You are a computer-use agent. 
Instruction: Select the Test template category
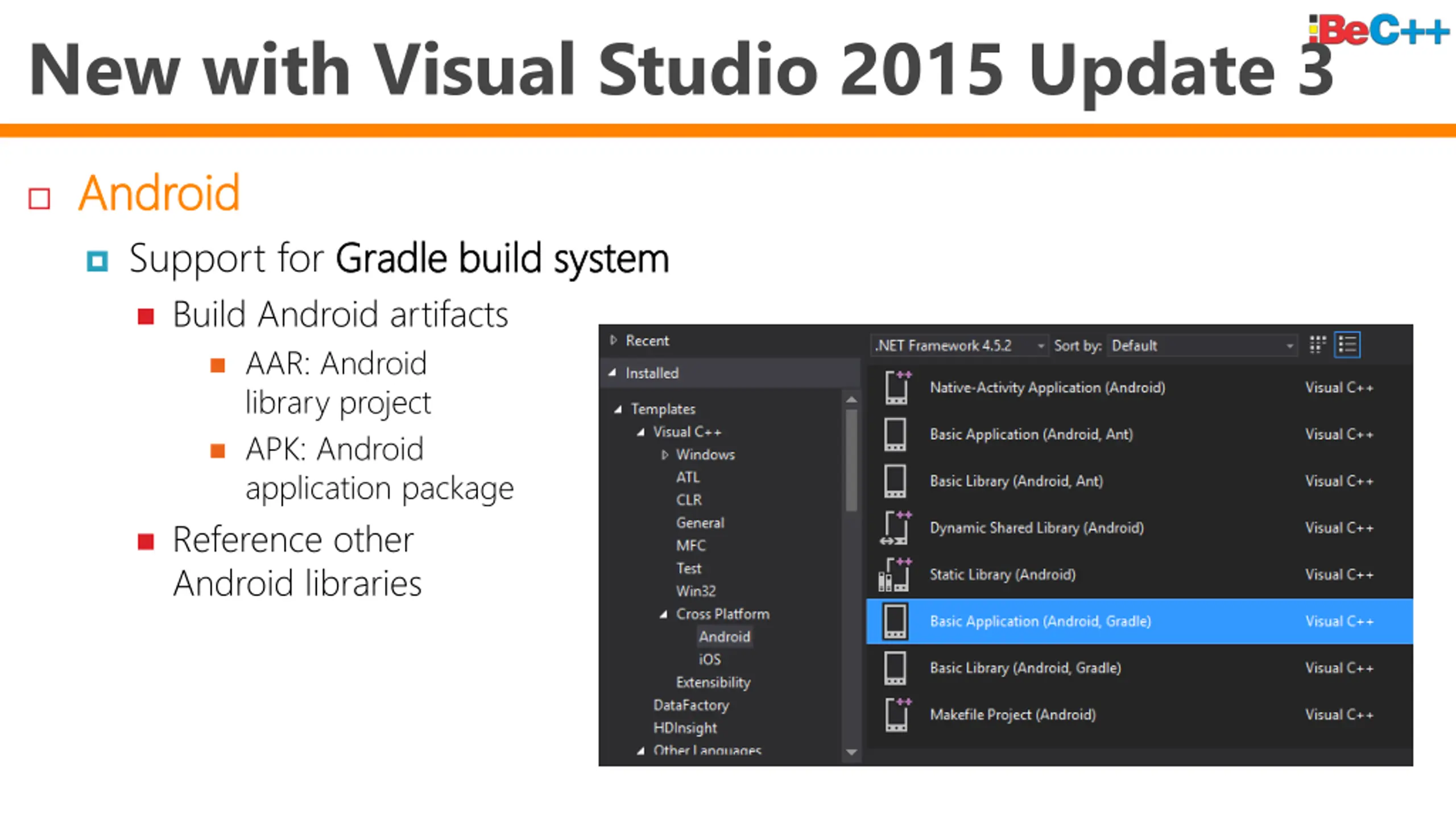point(689,568)
